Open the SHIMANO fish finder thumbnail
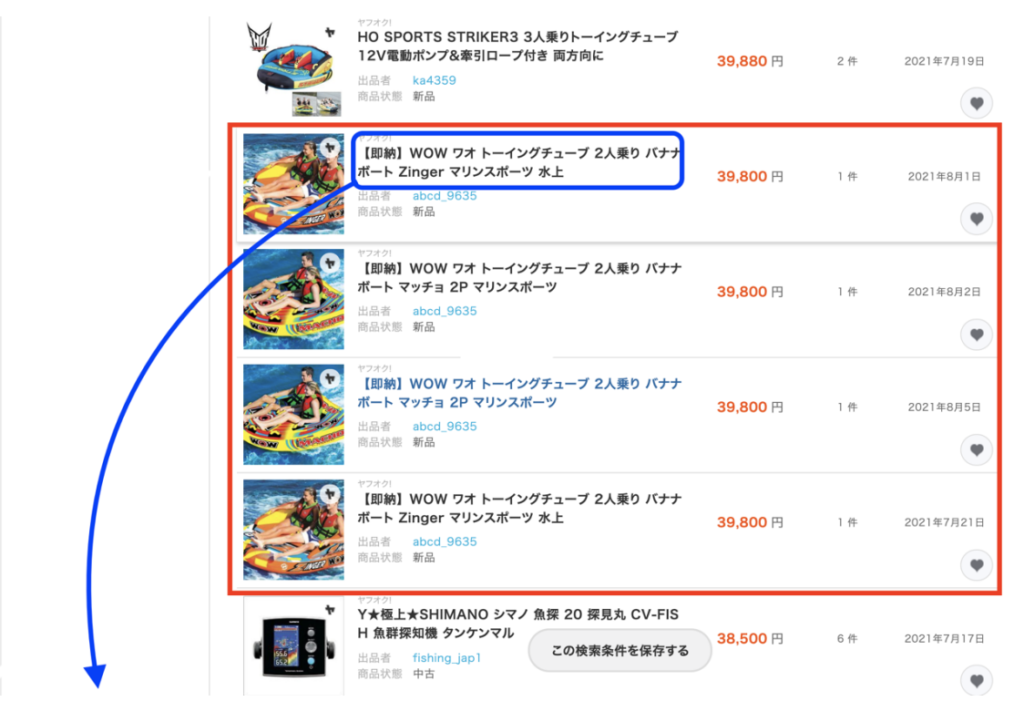 [x=294, y=646]
